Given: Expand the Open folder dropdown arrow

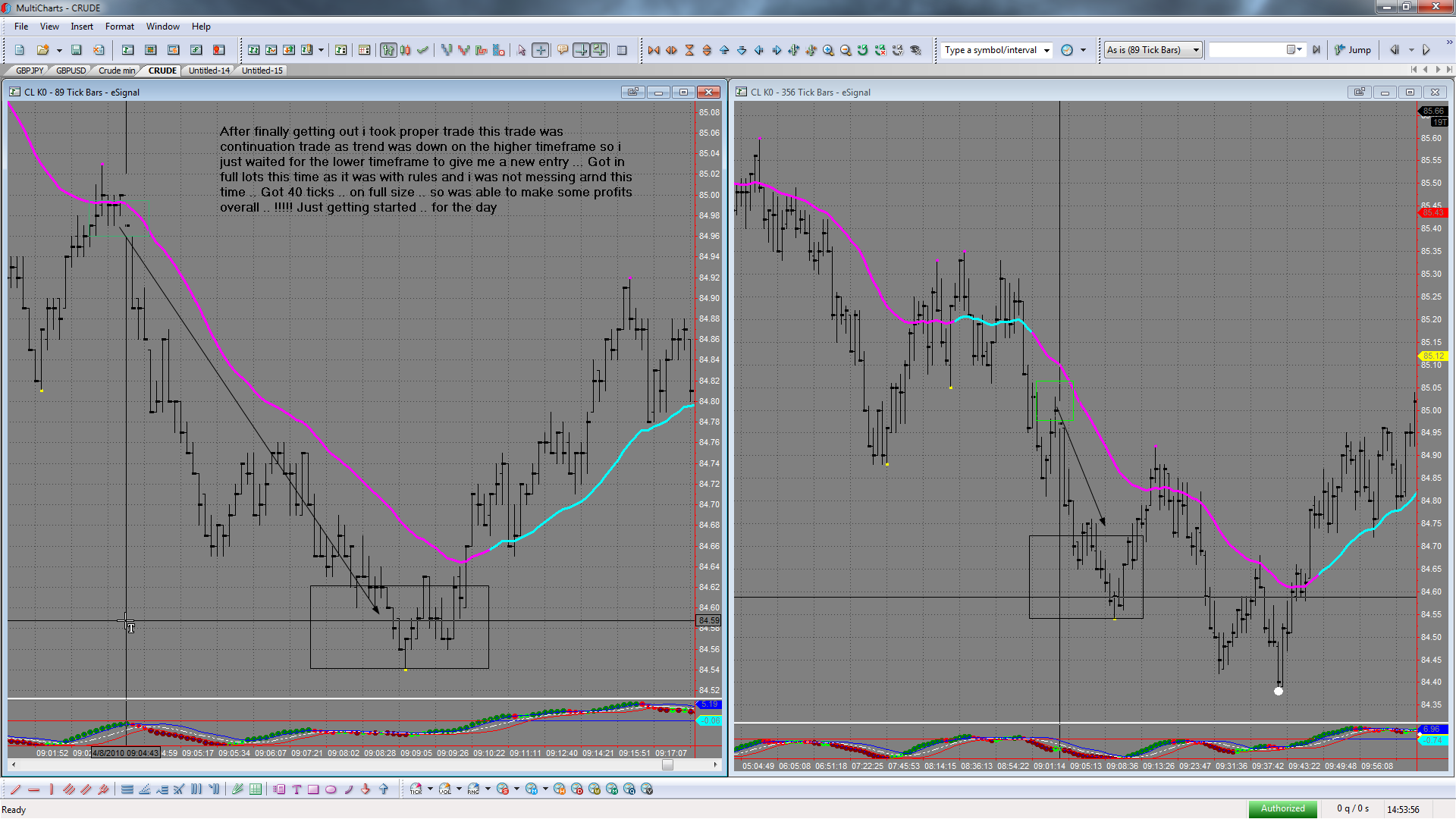Looking at the screenshot, I should [59, 50].
